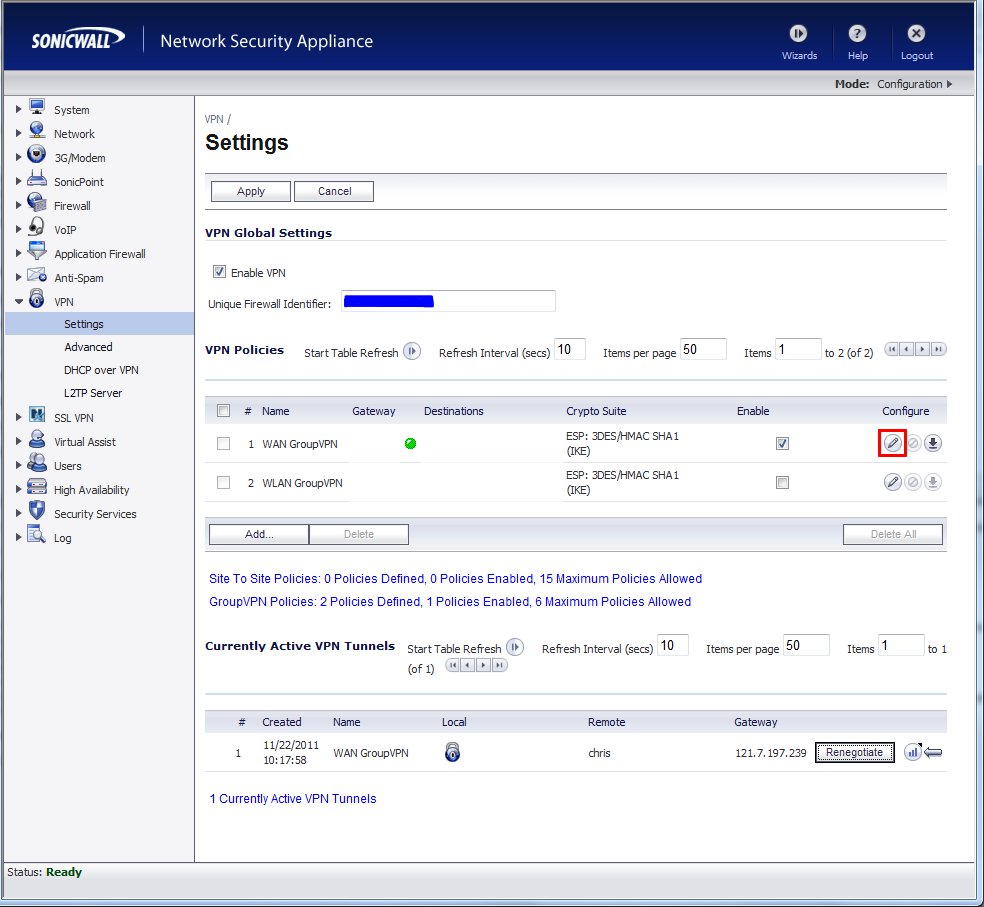Click the Cancel button
This screenshot has width=984, height=907.
[x=334, y=191]
